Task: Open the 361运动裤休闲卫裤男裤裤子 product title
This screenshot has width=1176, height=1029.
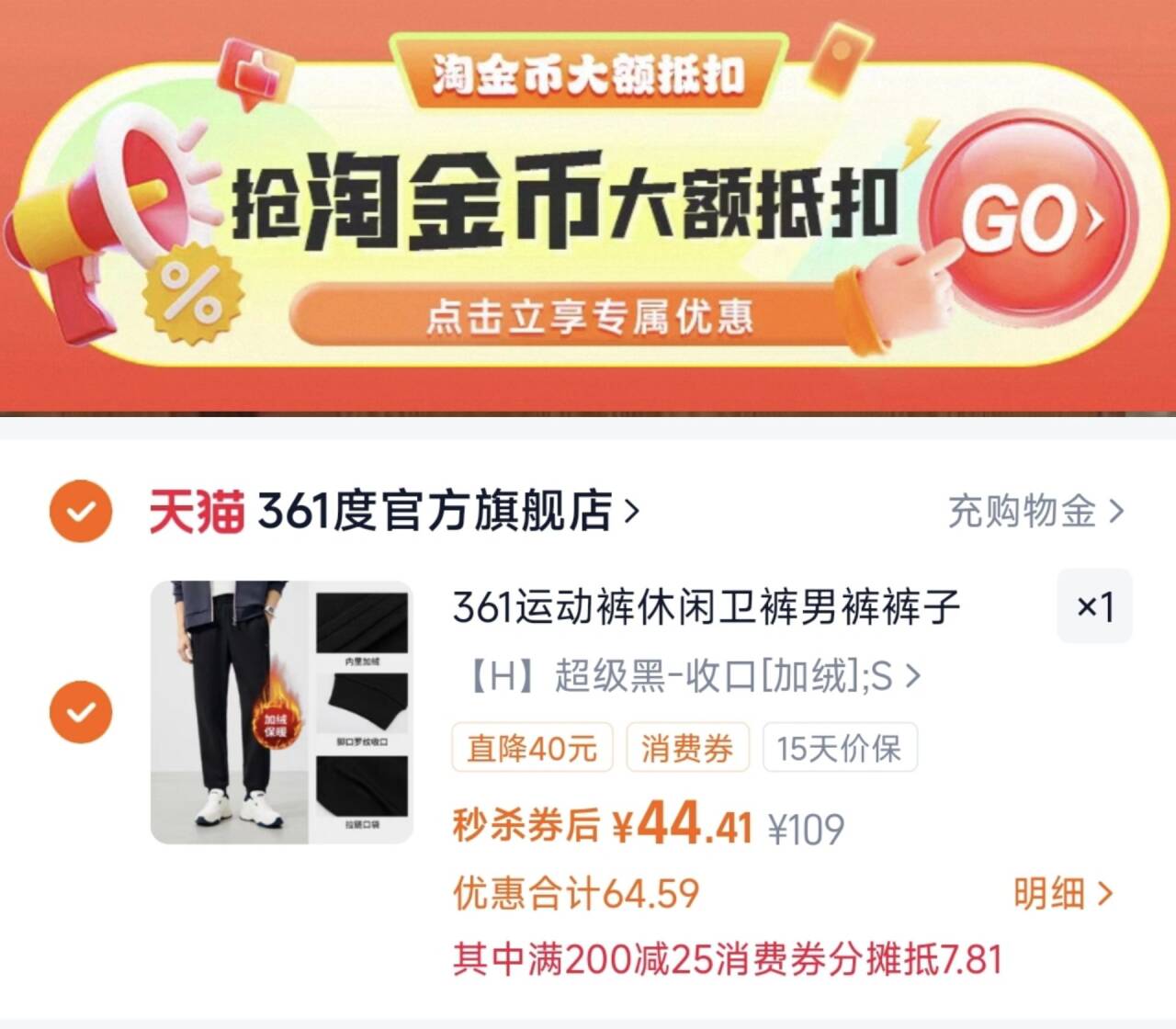Action: tap(707, 607)
